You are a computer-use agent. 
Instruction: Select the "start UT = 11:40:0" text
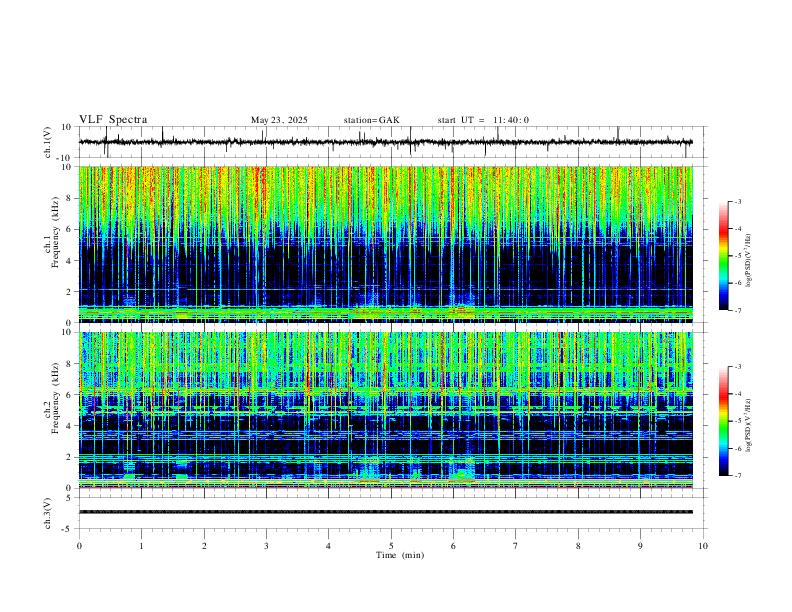tap(483, 120)
